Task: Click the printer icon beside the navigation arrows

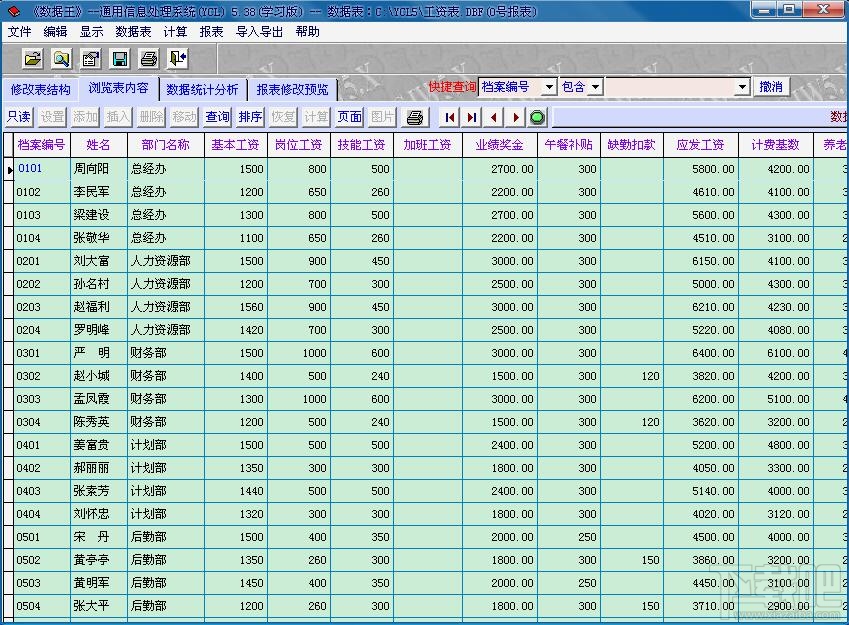Action: (x=414, y=116)
